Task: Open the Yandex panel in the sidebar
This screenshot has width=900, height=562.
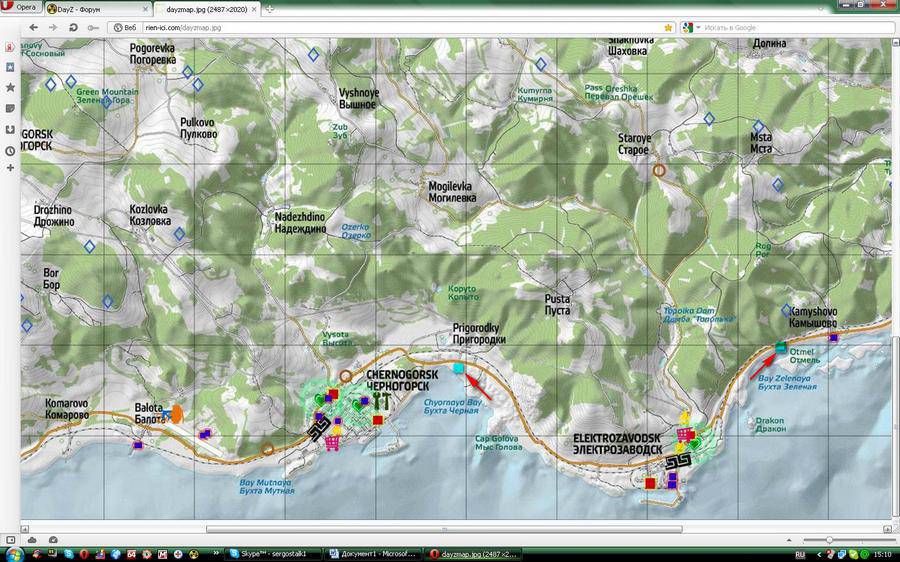Action: coord(10,46)
